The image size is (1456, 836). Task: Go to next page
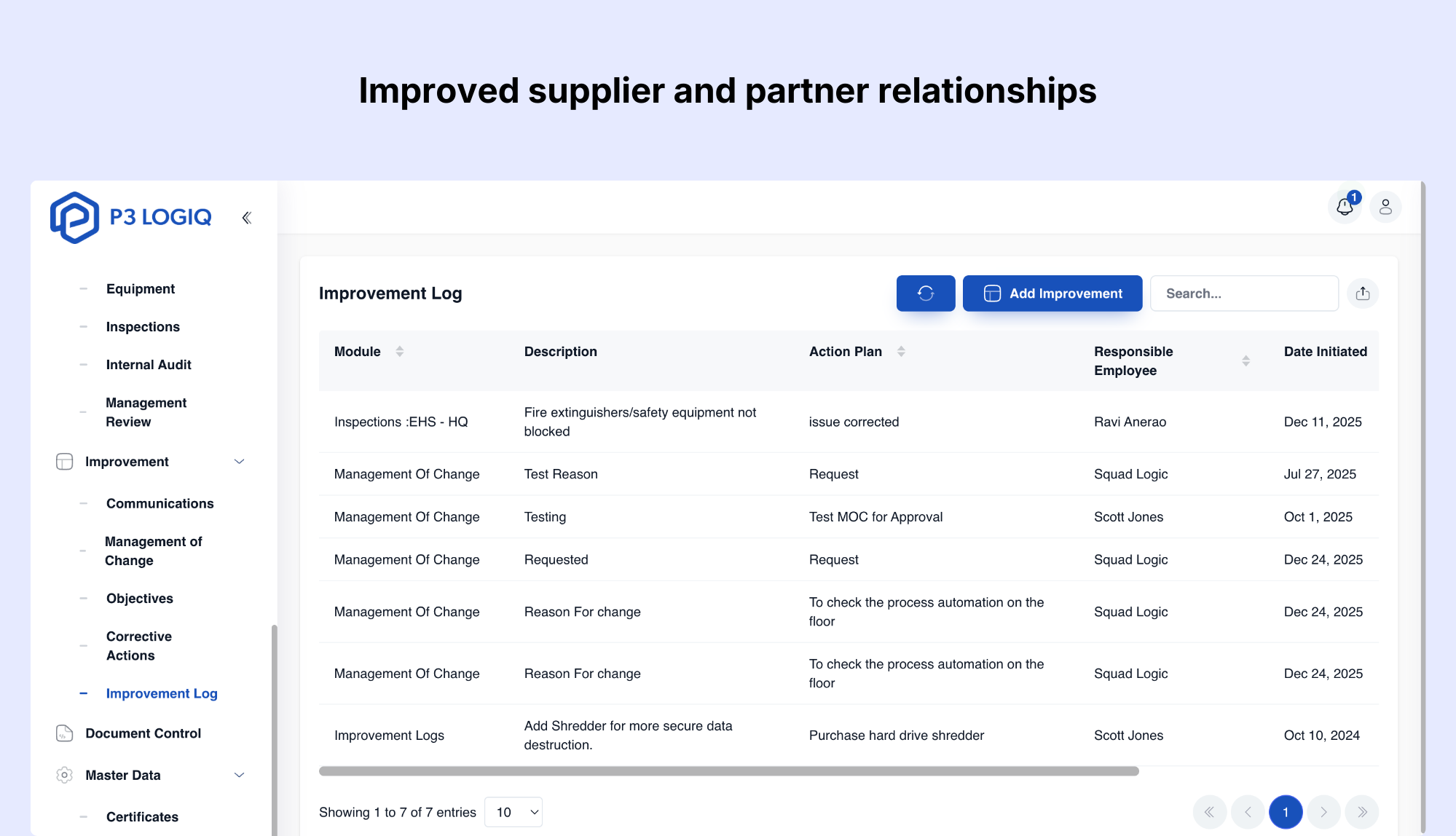click(x=1324, y=812)
